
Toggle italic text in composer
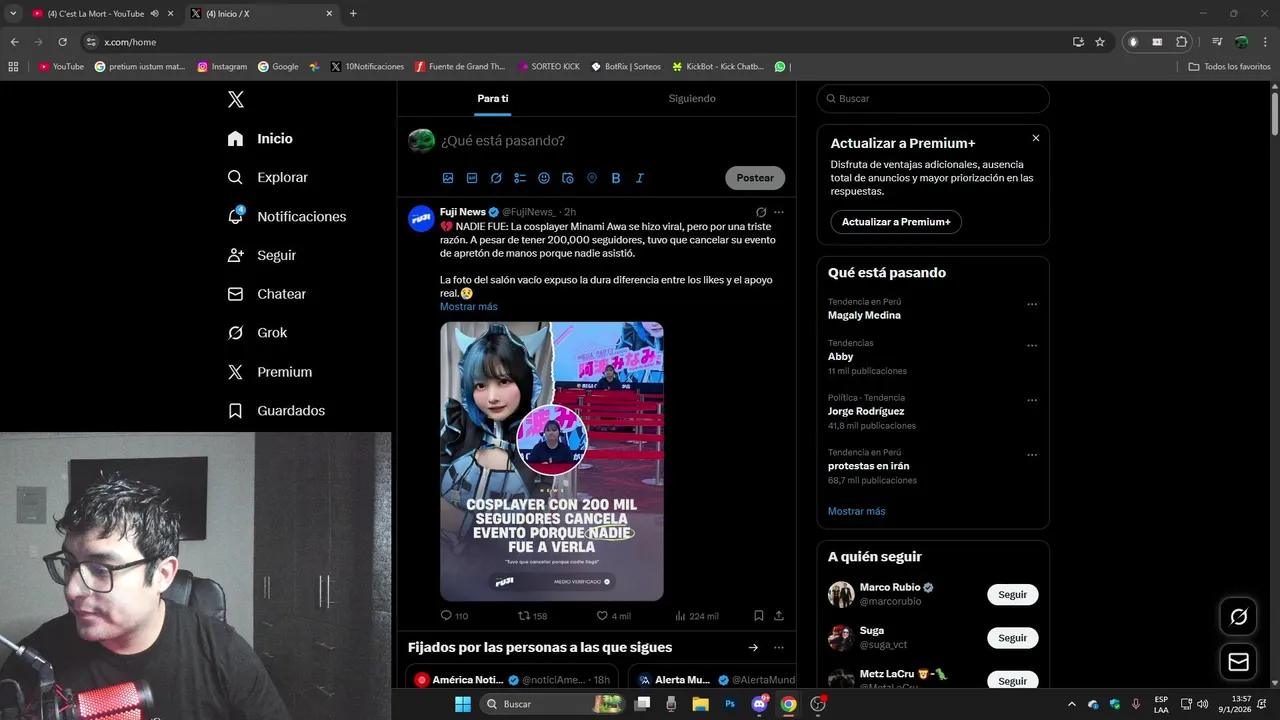640,178
